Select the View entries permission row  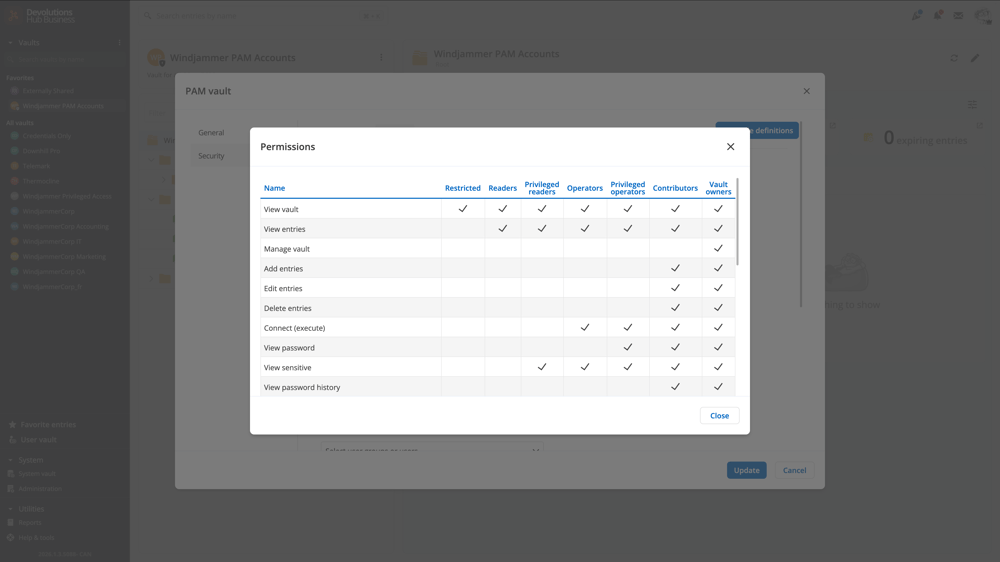click(x=497, y=229)
